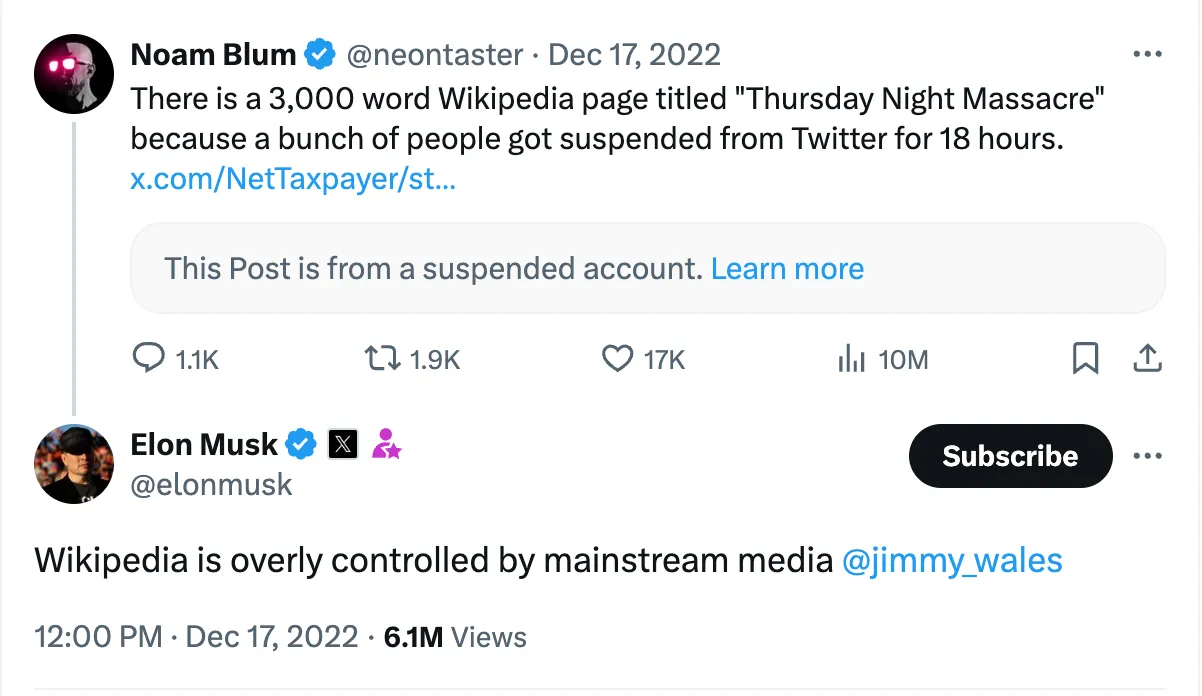Select the X affiliate badge on Elon's profile

tap(341, 444)
